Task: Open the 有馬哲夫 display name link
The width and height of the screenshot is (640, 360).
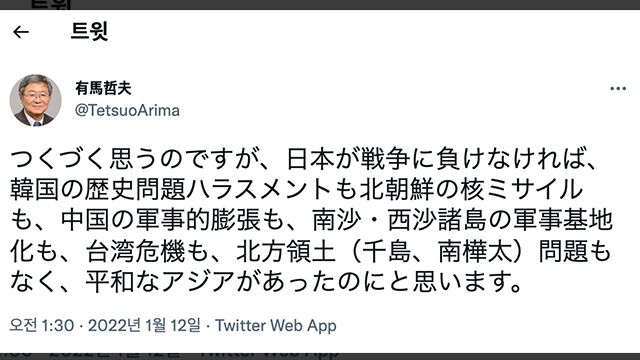Action: (103, 88)
